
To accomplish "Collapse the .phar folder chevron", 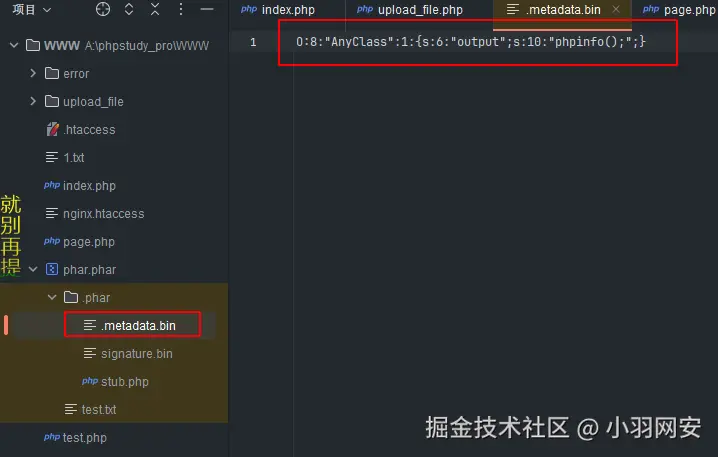I will [x=52, y=297].
